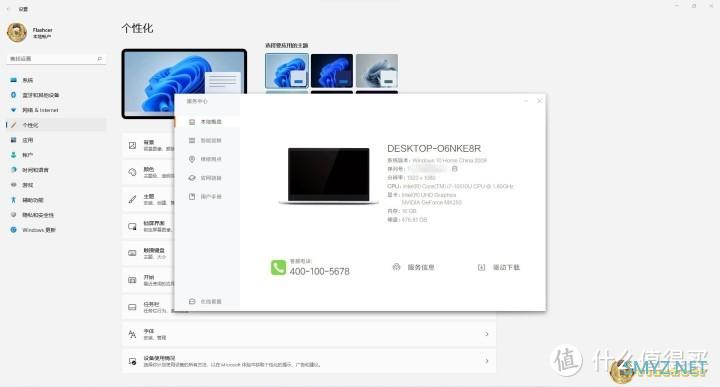This screenshot has width=720, height=387.
Task: Expand the 设备使用情况 row chevron
Action: 487,361
